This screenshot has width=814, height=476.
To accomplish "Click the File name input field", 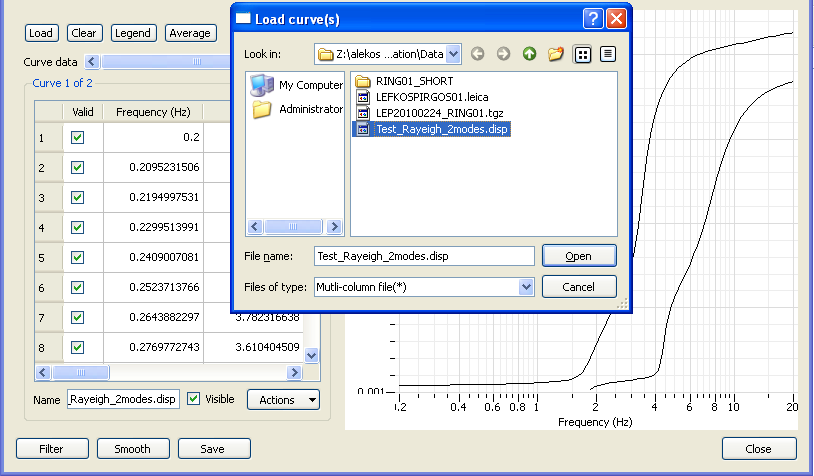I will (424, 256).
